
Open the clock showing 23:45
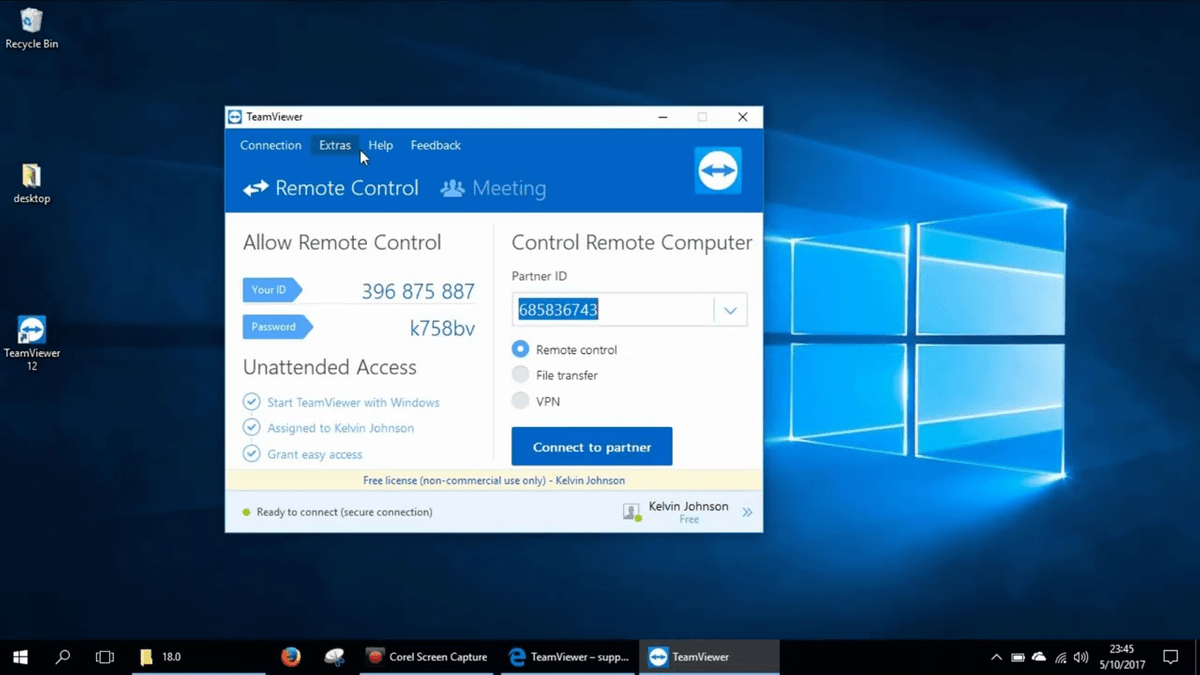(1121, 657)
